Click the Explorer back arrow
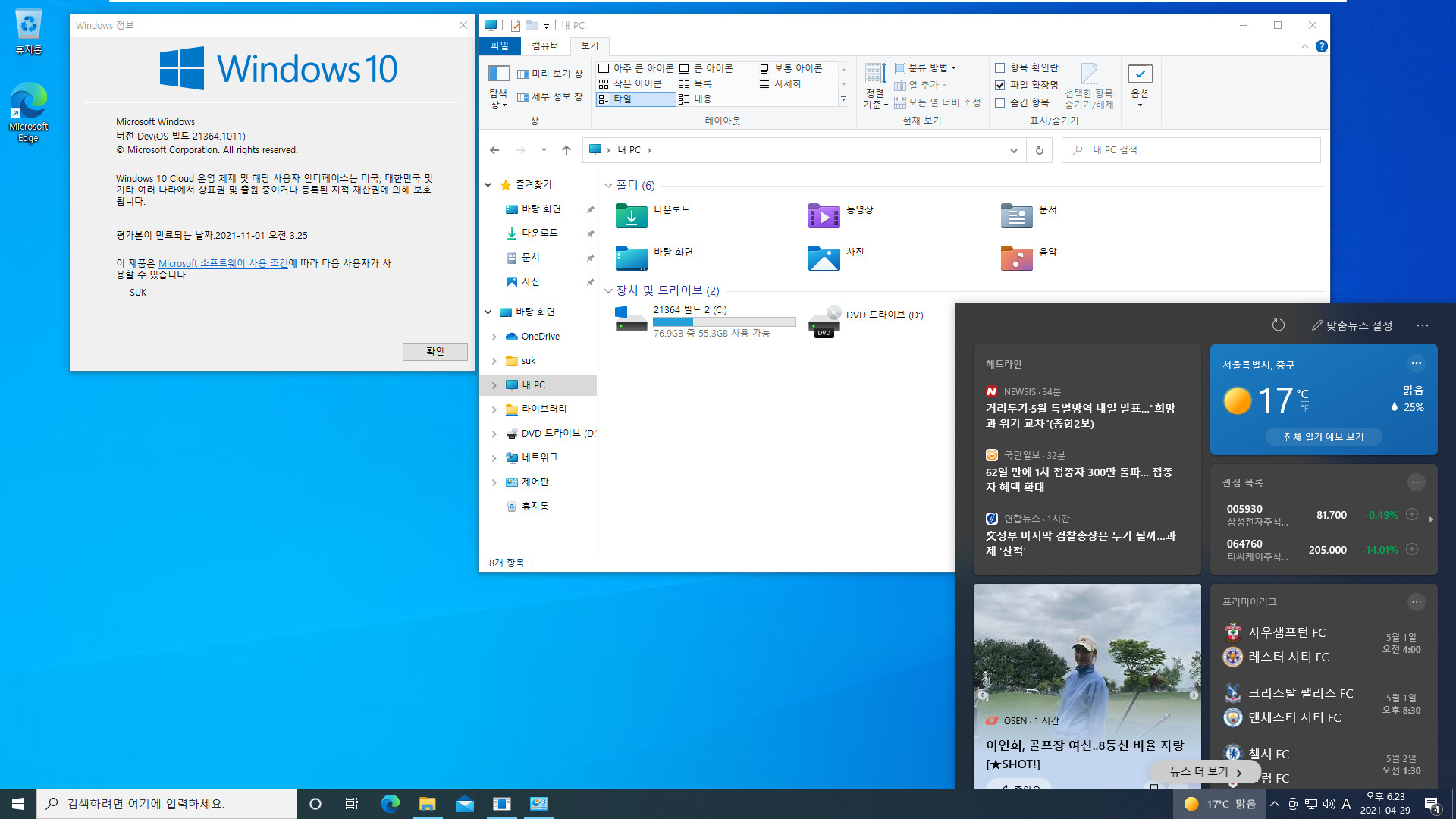Image resolution: width=1456 pixels, height=819 pixels. tap(494, 150)
